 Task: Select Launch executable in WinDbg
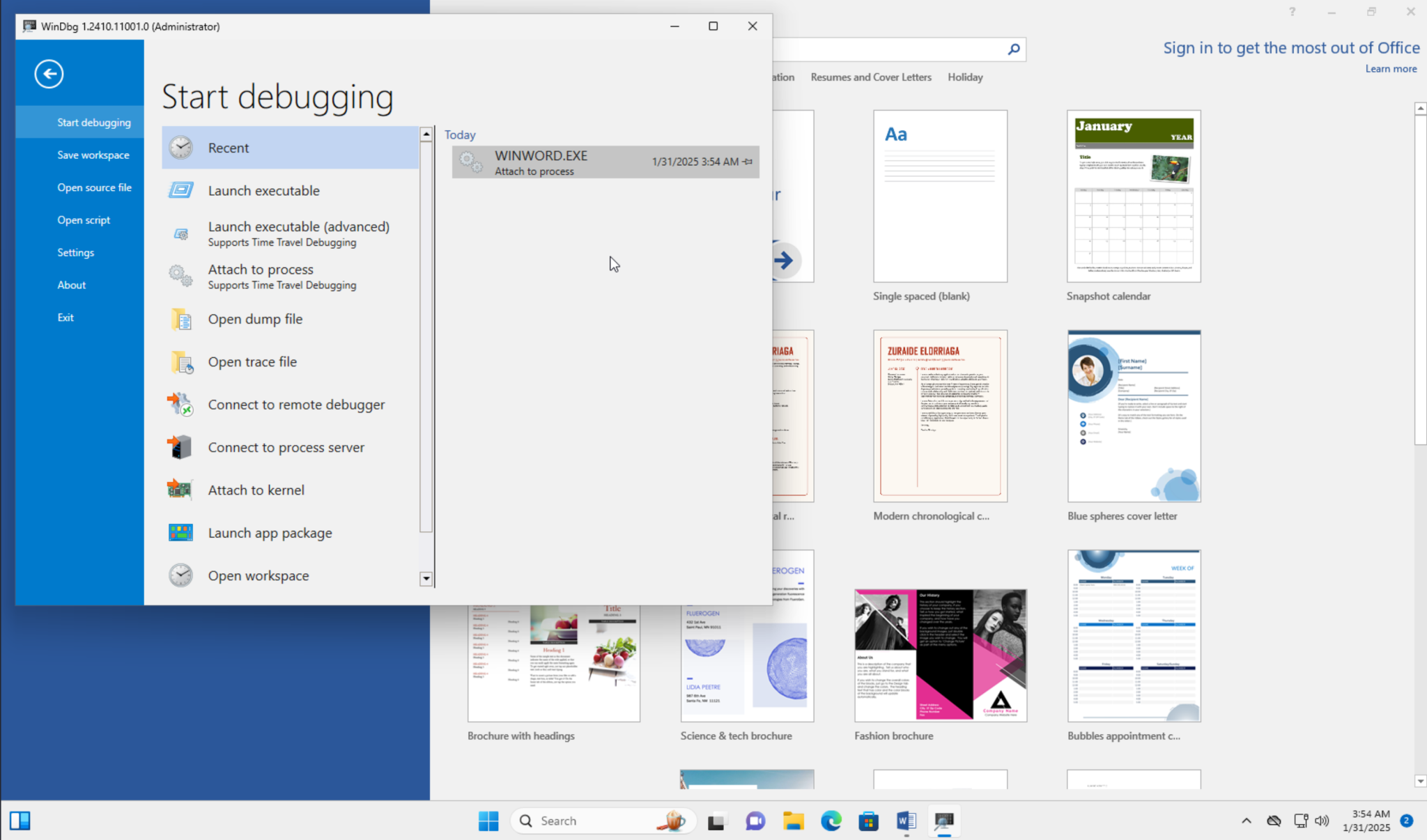(263, 190)
